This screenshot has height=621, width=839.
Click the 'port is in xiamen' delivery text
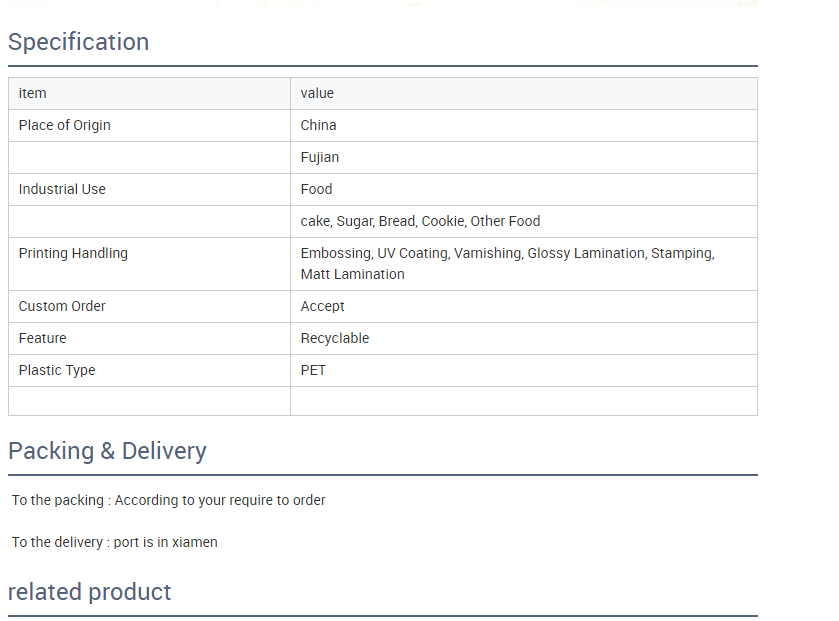[x=165, y=542]
